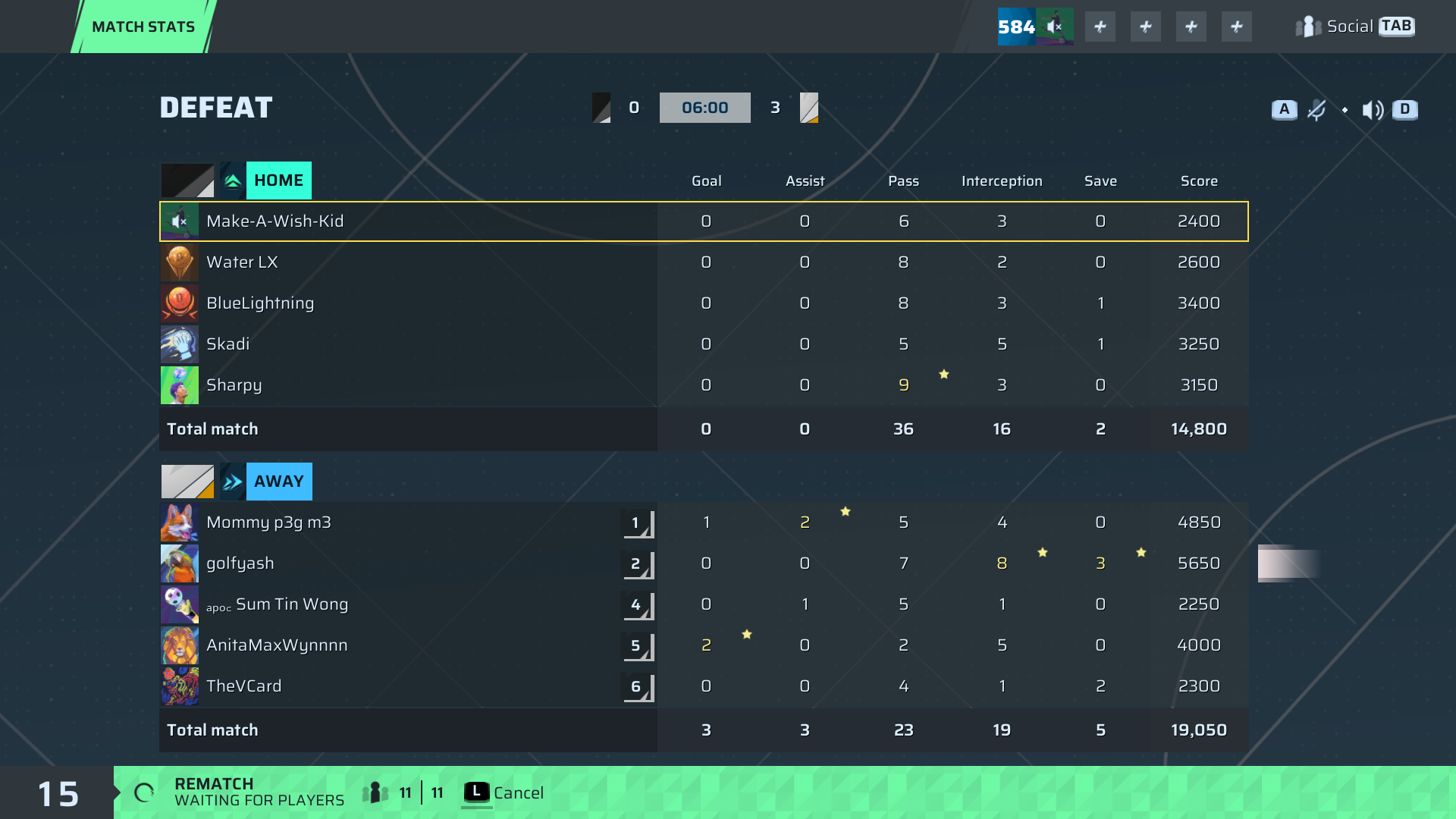Screen dimensions: 1456x819
Task: Toggle mute on Make-A-Wish-Kid avatar
Action: pyautogui.click(x=180, y=221)
